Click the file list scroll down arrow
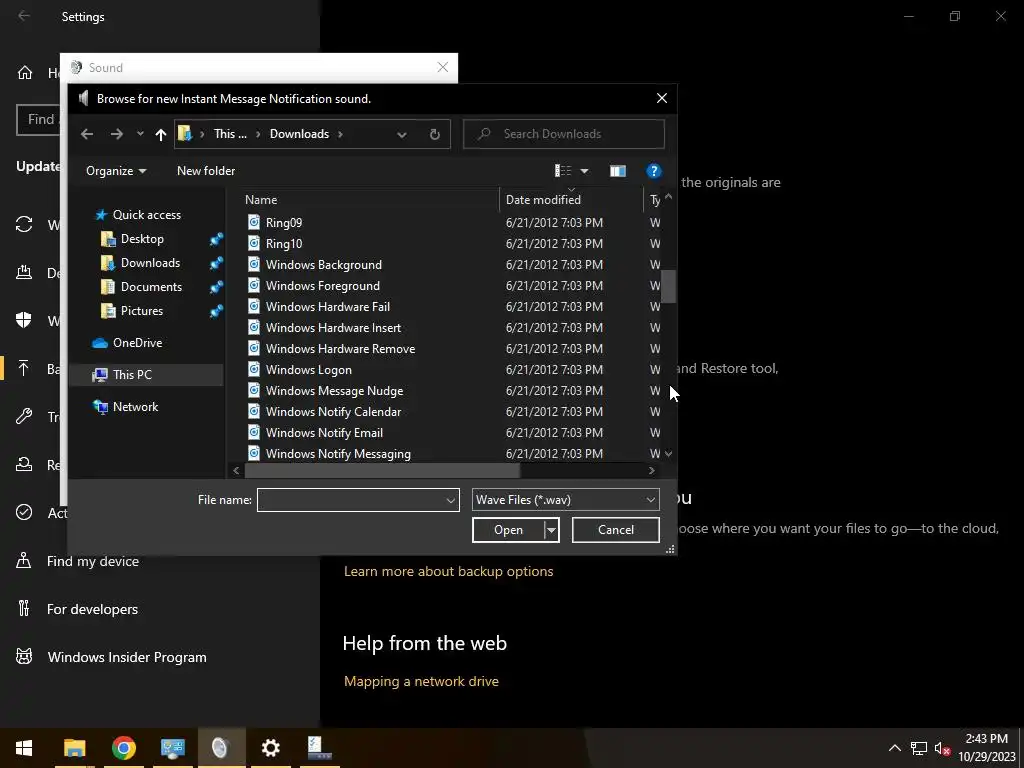Screen dimensions: 1024x768 tap(668, 454)
